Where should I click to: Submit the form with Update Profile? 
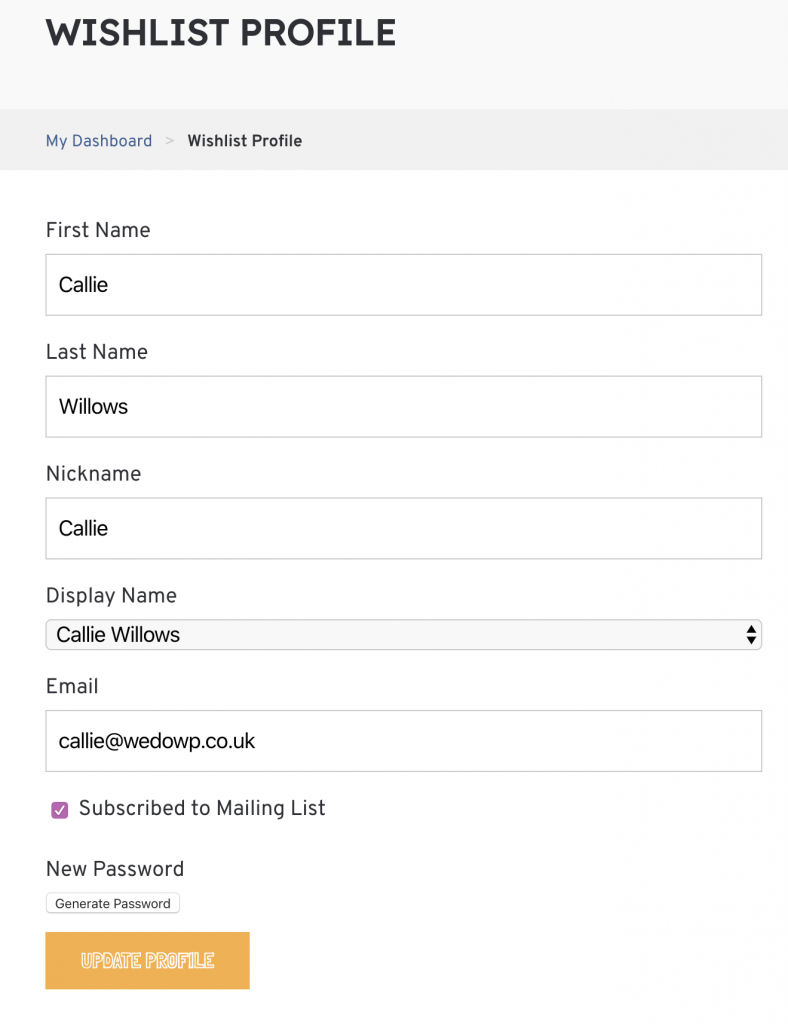click(x=148, y=961)
